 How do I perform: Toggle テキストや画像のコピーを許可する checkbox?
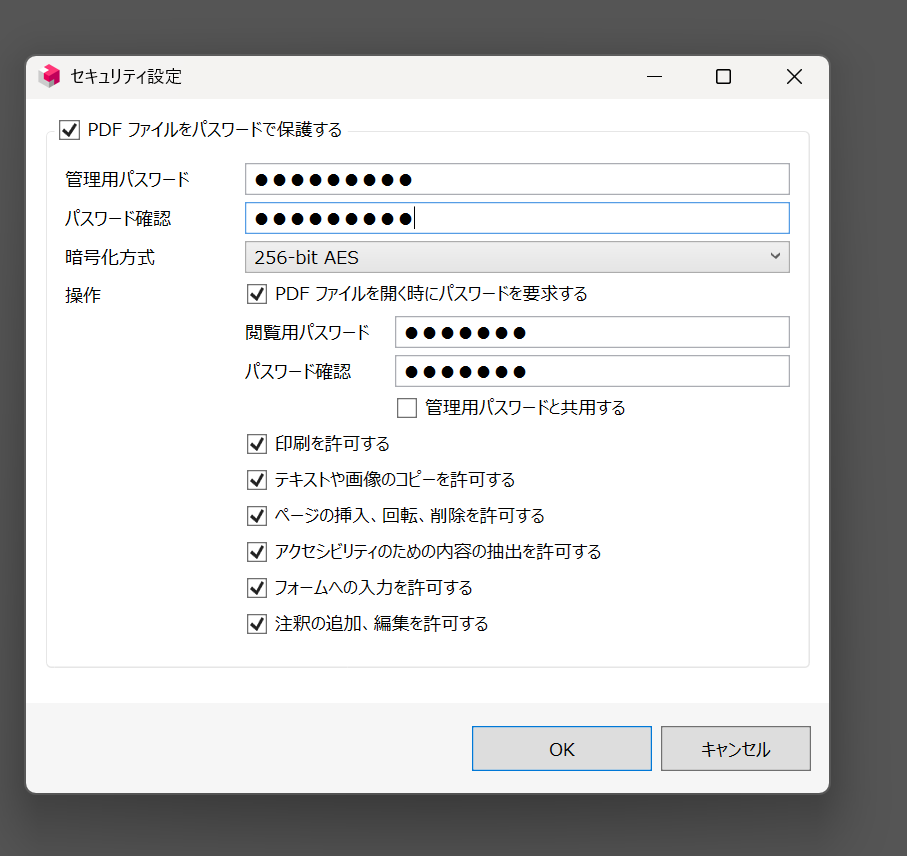coord(257,480)
